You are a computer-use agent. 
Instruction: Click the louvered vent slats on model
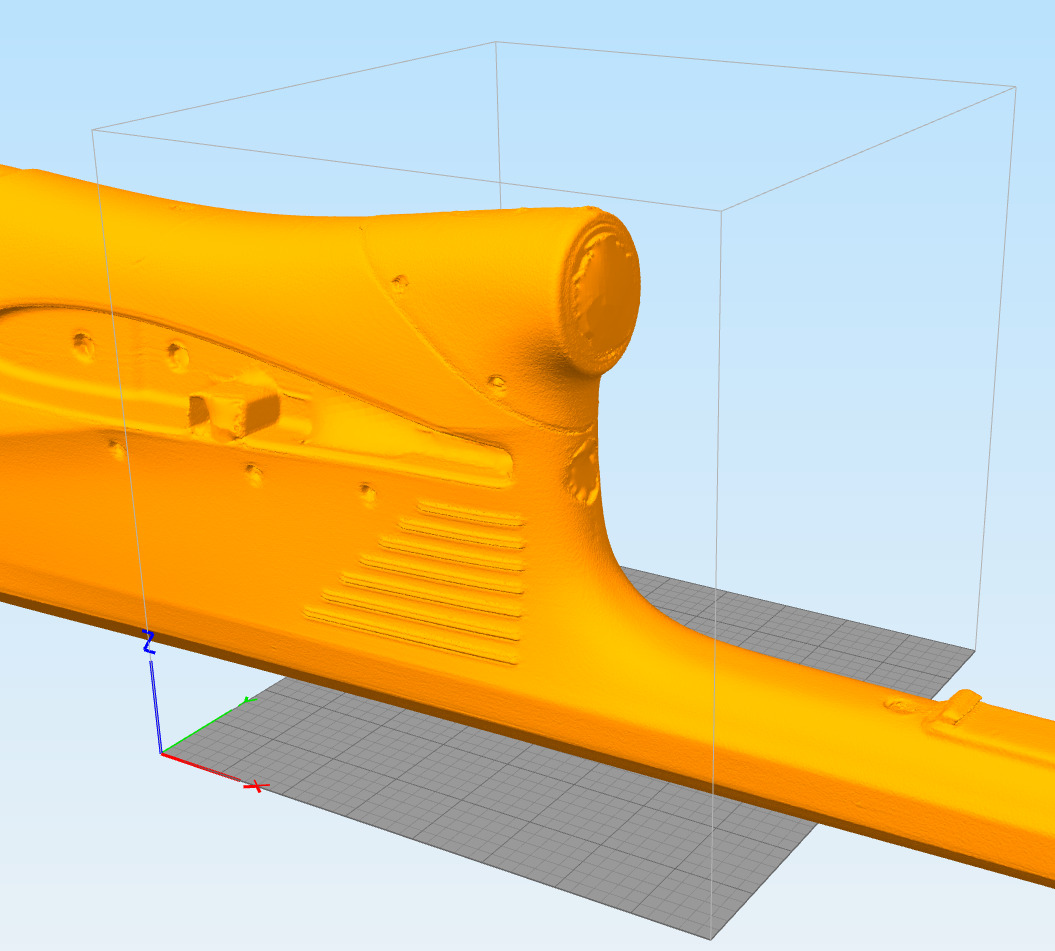click(x=416, y=582)
